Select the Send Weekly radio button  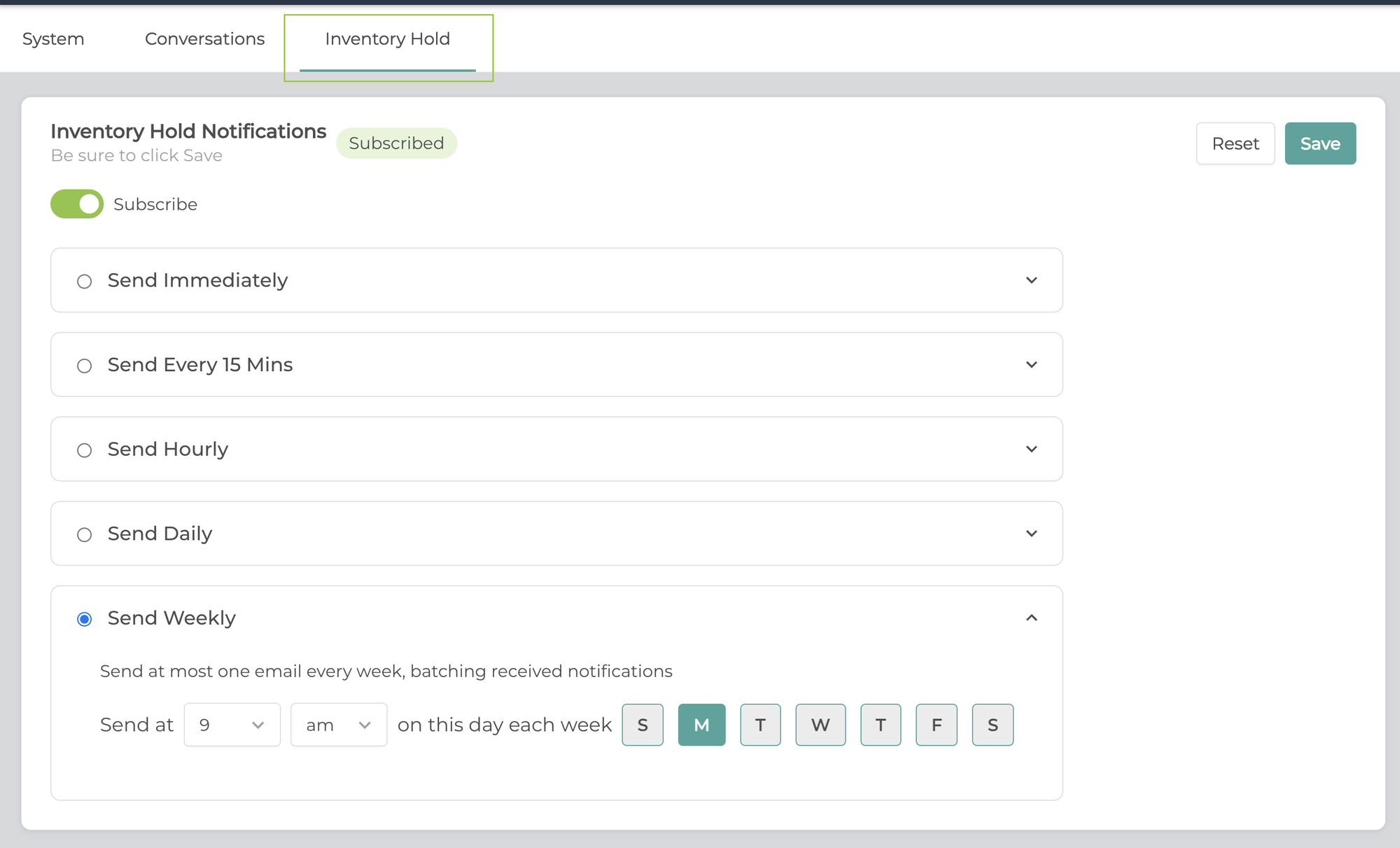pos(85,618)
